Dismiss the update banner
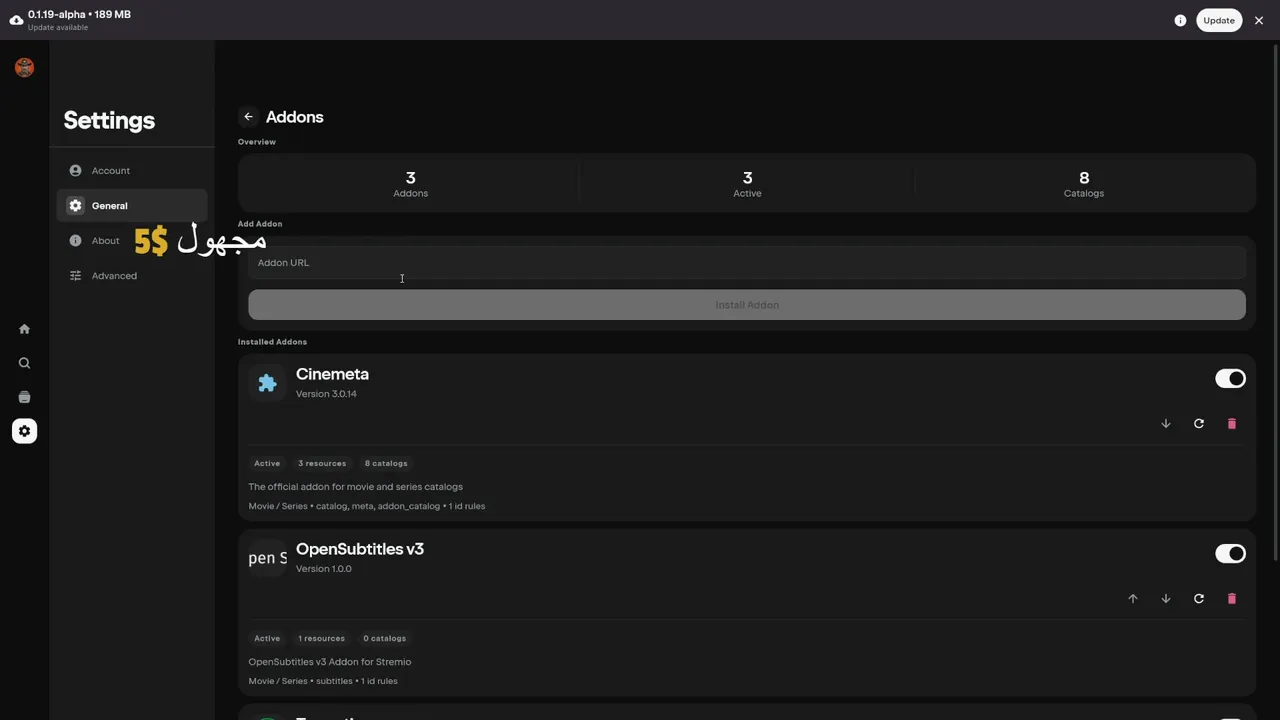1280x720 pixels. point(1259,20)
